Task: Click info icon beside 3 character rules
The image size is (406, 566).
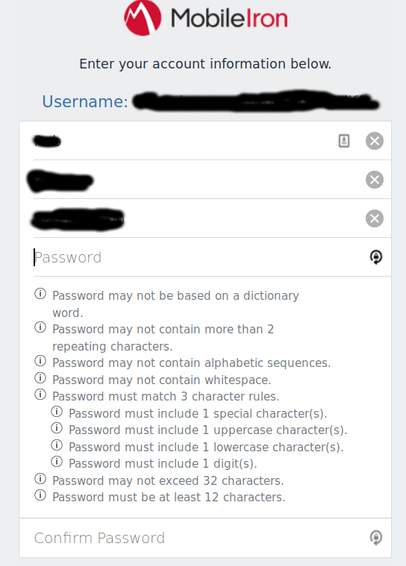Action: 40,394
